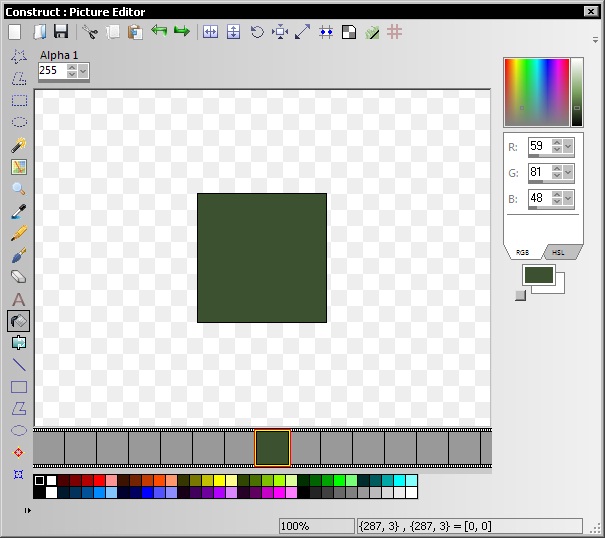Select the eraser tool
The width and height of the screenshot is (605, 538).
click(19, 277)
